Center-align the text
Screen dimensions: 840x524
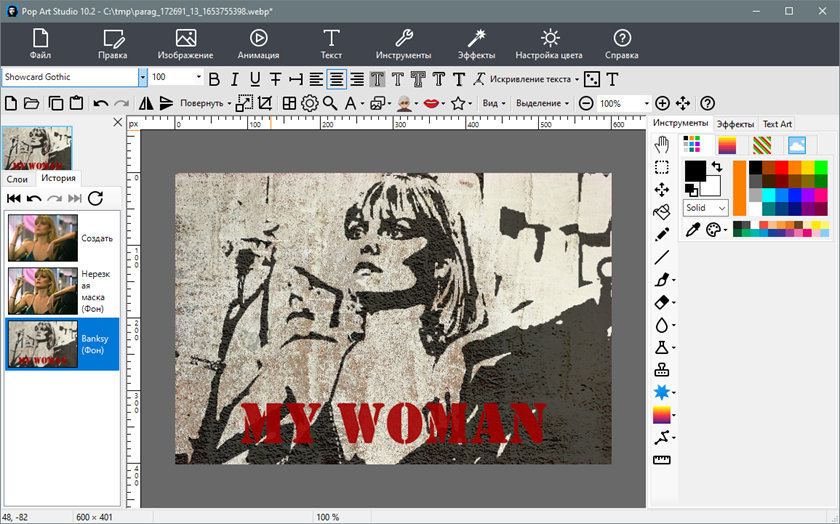click(x=336, y=79)
